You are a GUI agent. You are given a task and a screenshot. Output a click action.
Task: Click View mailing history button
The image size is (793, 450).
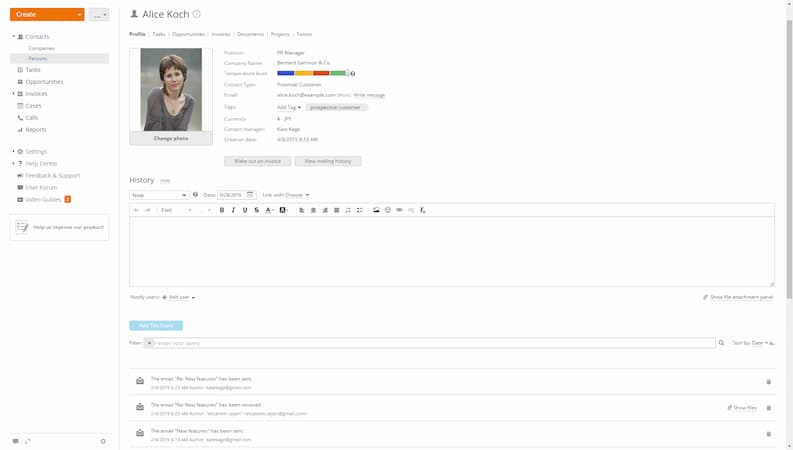tap(328, 161)
